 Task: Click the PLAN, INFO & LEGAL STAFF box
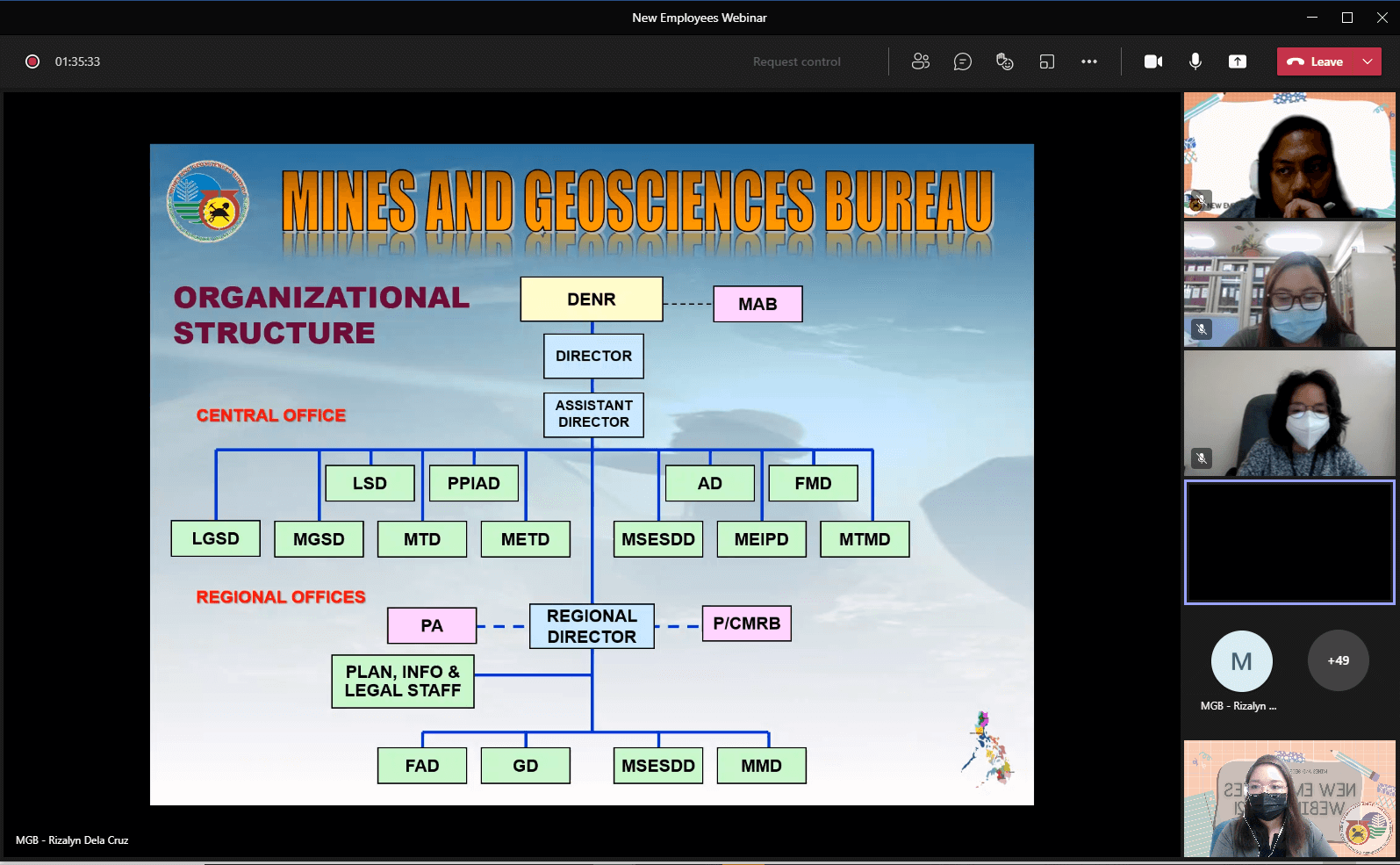tap(403, 681)
